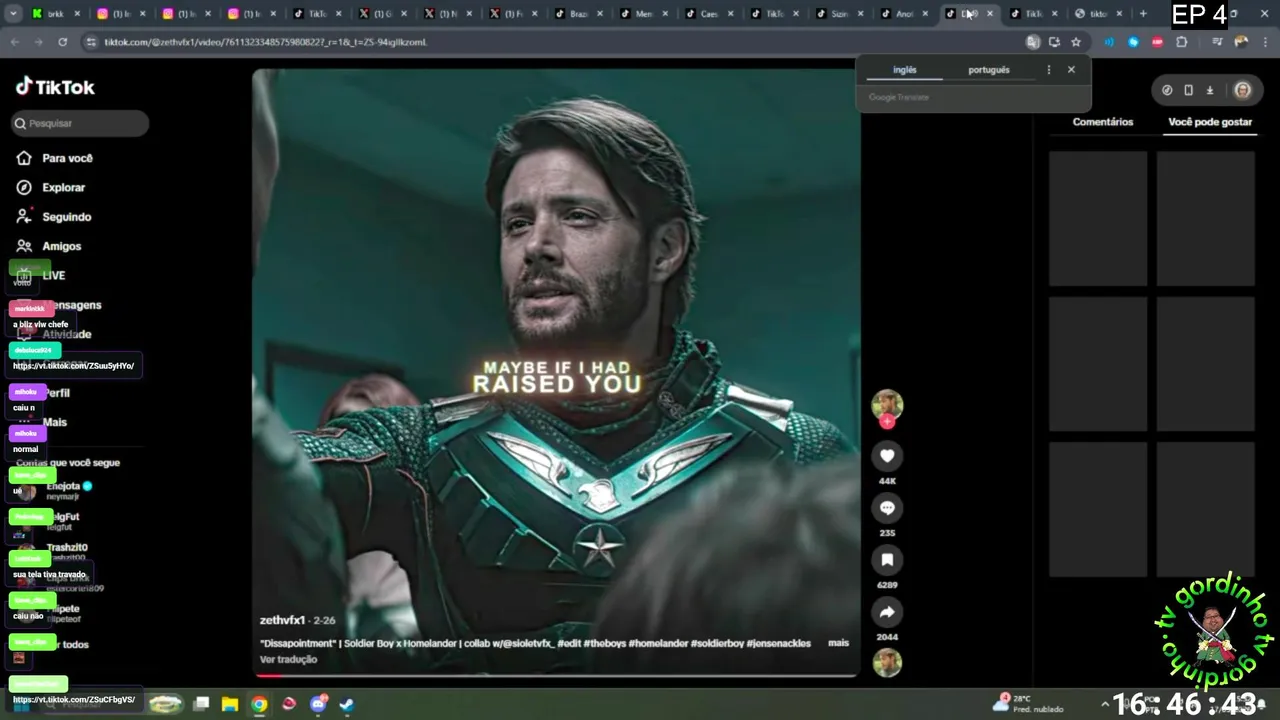
Task: Switch to the Comentários tab
Action: [x=1103, y=122]
